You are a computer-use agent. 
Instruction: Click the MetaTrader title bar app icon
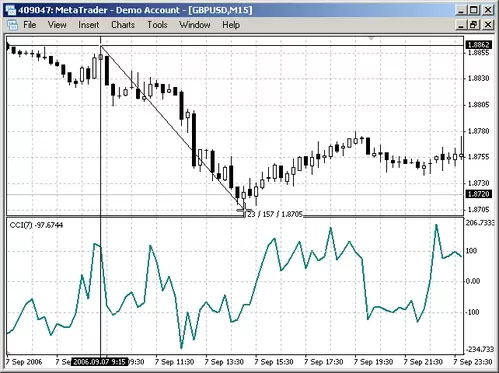tap(10, 10)
